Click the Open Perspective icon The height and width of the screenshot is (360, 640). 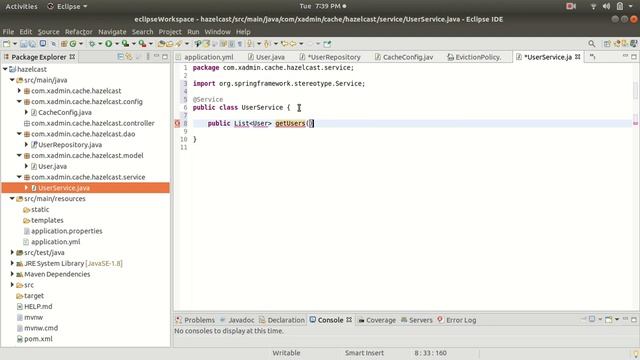tap(607, 44)
